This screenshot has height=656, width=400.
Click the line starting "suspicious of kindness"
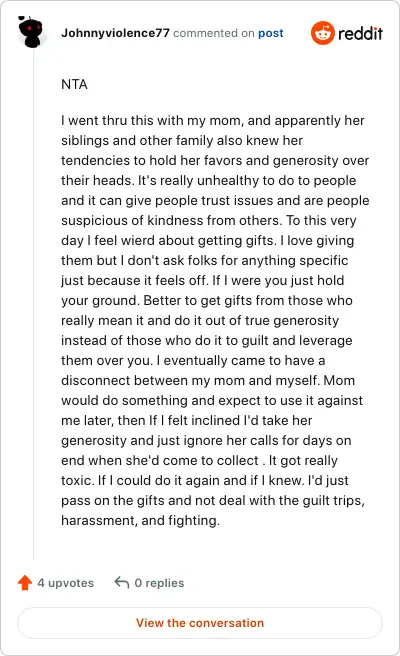pos(208,220)
